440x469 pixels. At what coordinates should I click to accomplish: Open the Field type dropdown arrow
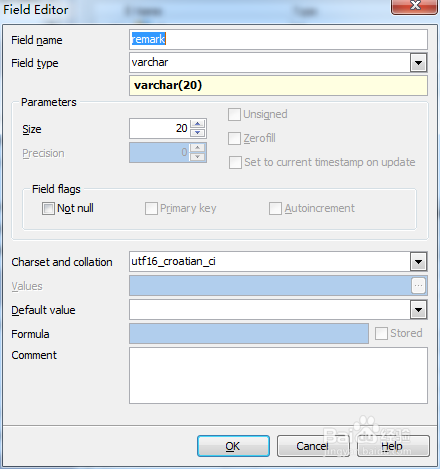point(418,63)
